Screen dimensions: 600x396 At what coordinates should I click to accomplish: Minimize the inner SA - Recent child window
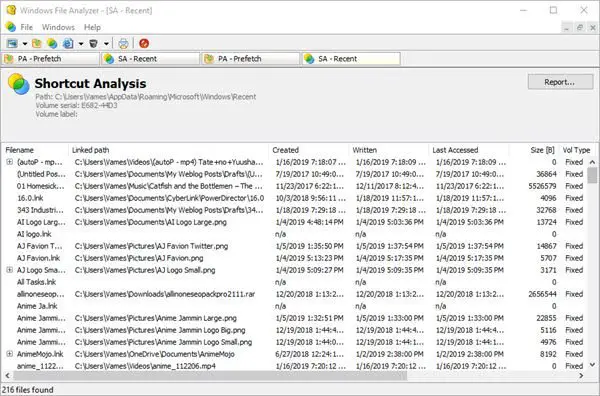pyautogui.click(x=567, y=28)
